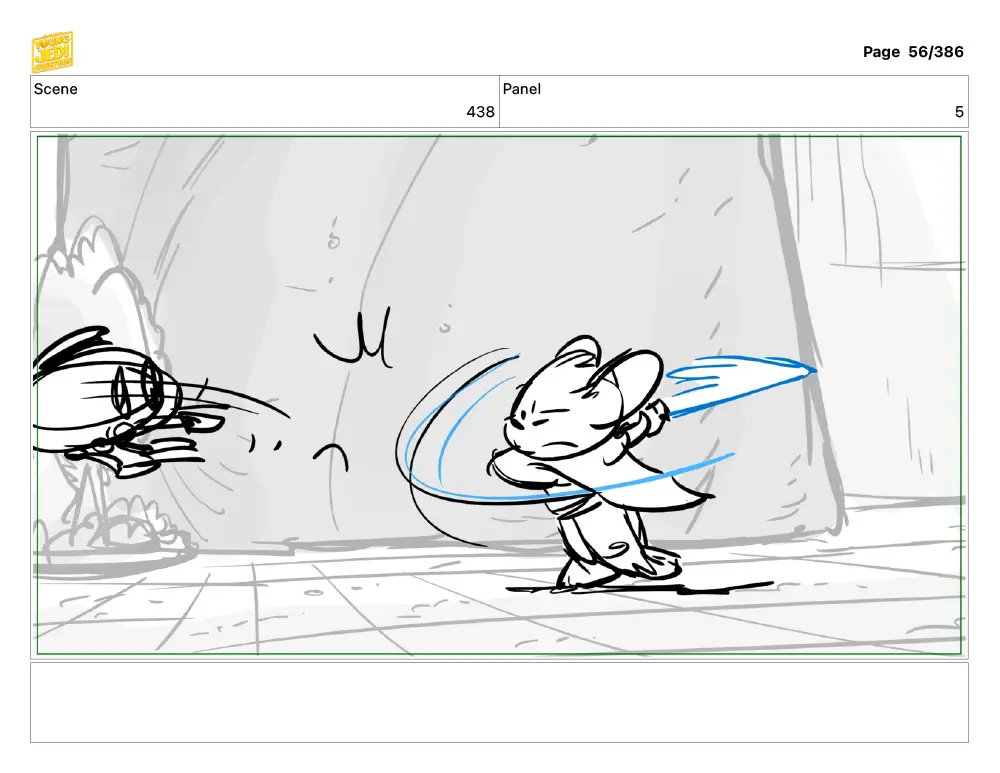
Task: Click the panel number '5'
Action: coord(959,112)
